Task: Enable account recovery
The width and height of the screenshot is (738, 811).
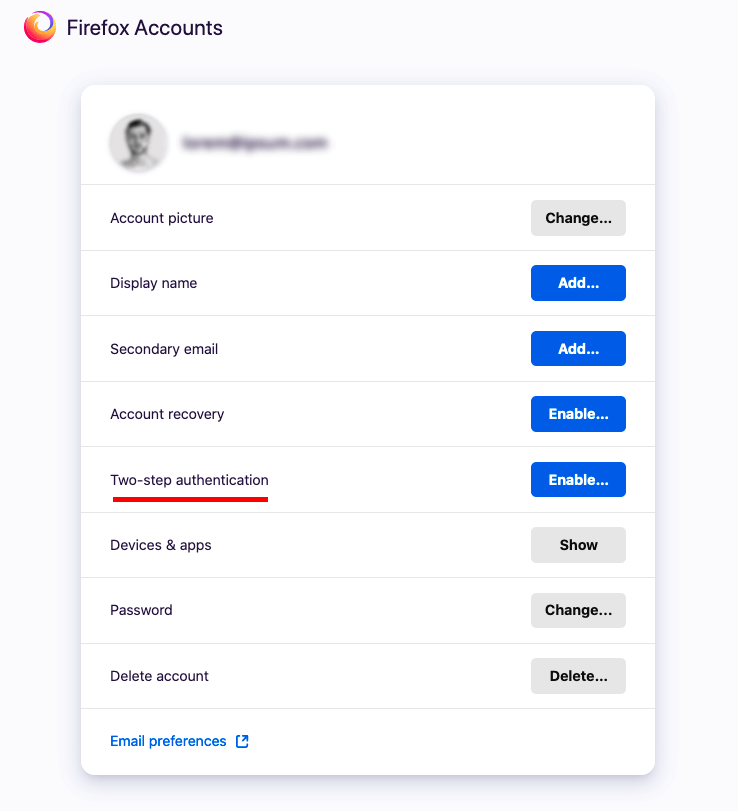Action: coord(578,414)
